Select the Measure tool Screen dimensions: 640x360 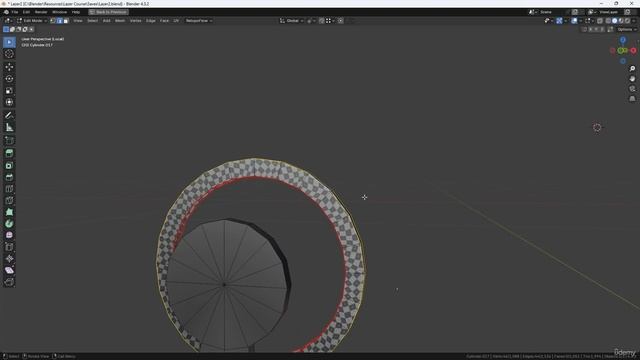[x=9, y=127]
